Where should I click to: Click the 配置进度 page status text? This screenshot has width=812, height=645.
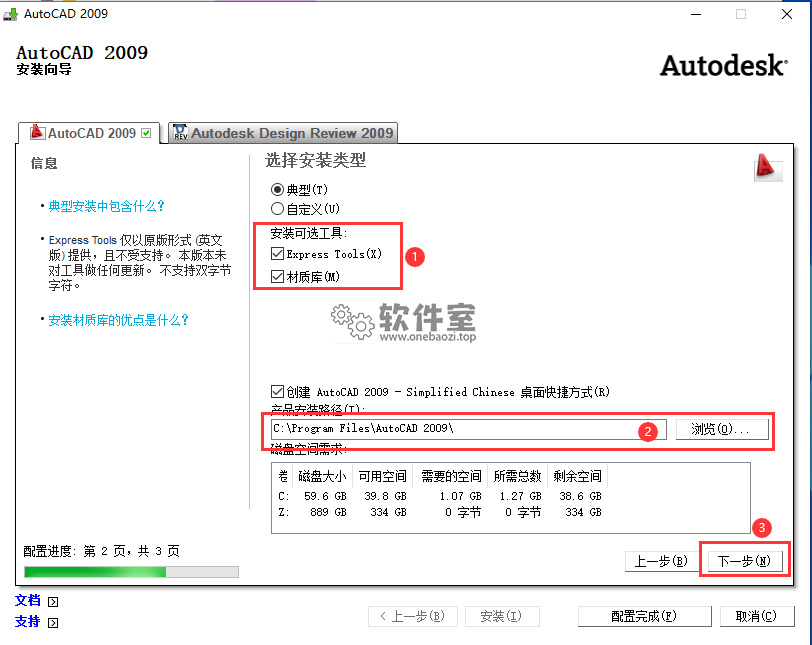102,551
